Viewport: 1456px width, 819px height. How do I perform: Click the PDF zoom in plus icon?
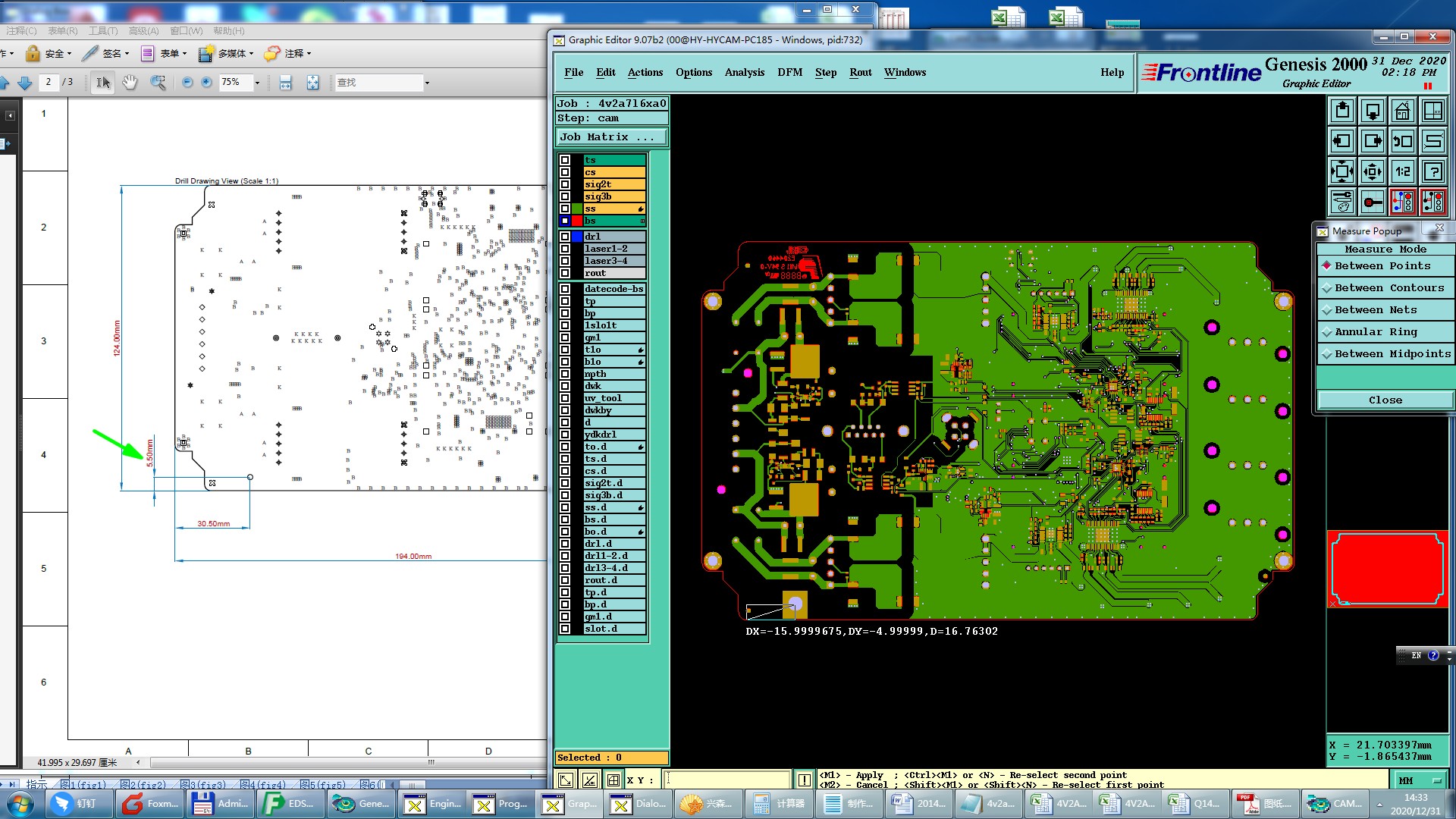206,83
